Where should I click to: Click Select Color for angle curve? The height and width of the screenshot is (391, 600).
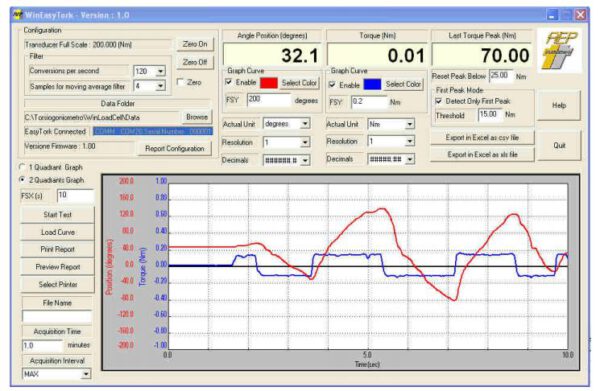coord(299,83)
